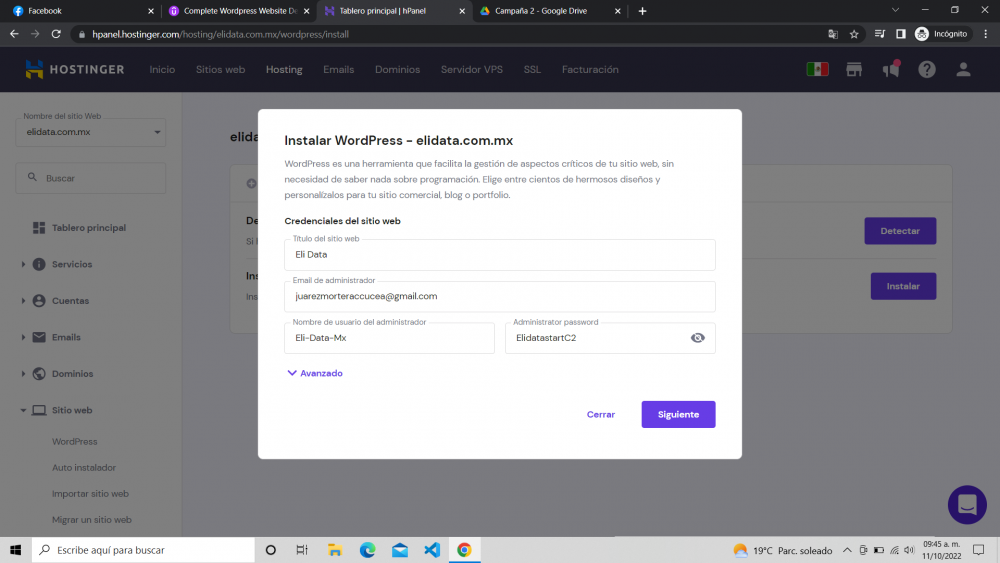Open Task View from taskbar
The height and width of the screenshot is (563, 1000).
[x=302, y=550]
